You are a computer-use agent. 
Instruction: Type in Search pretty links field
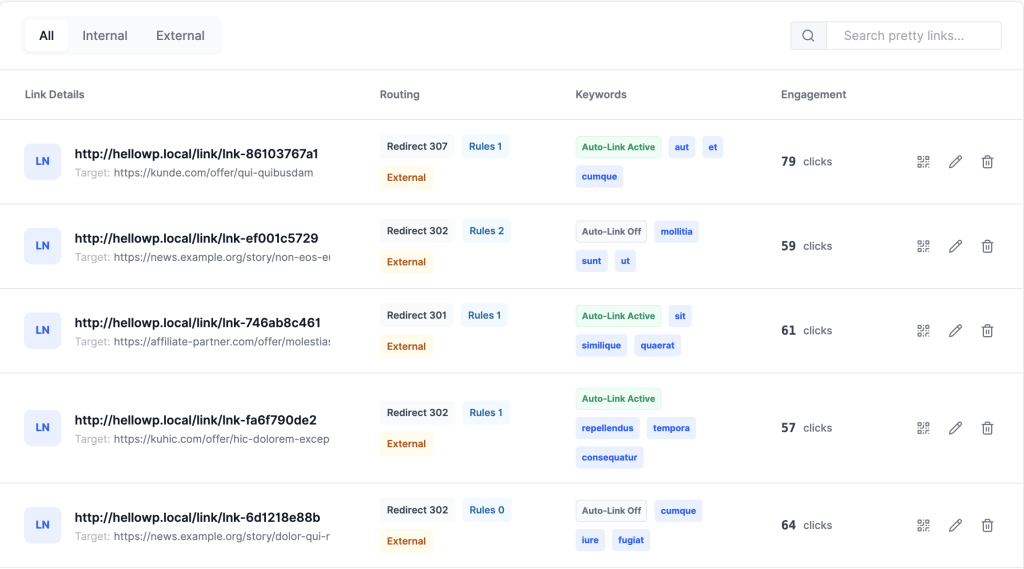(913, 36)
